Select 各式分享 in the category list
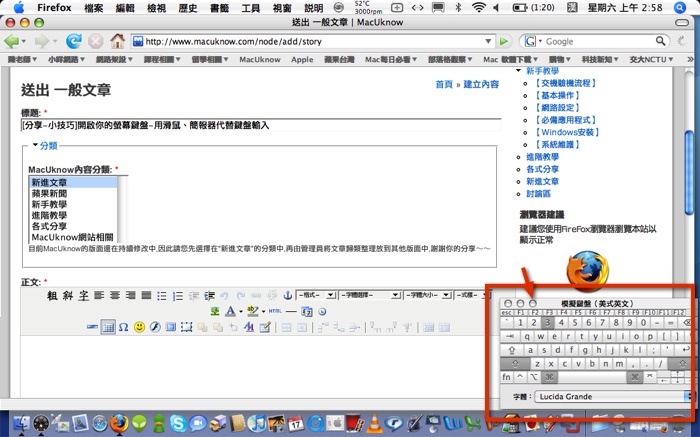Image resolution: width=700 pixels, height=437 pixels. 74,226
